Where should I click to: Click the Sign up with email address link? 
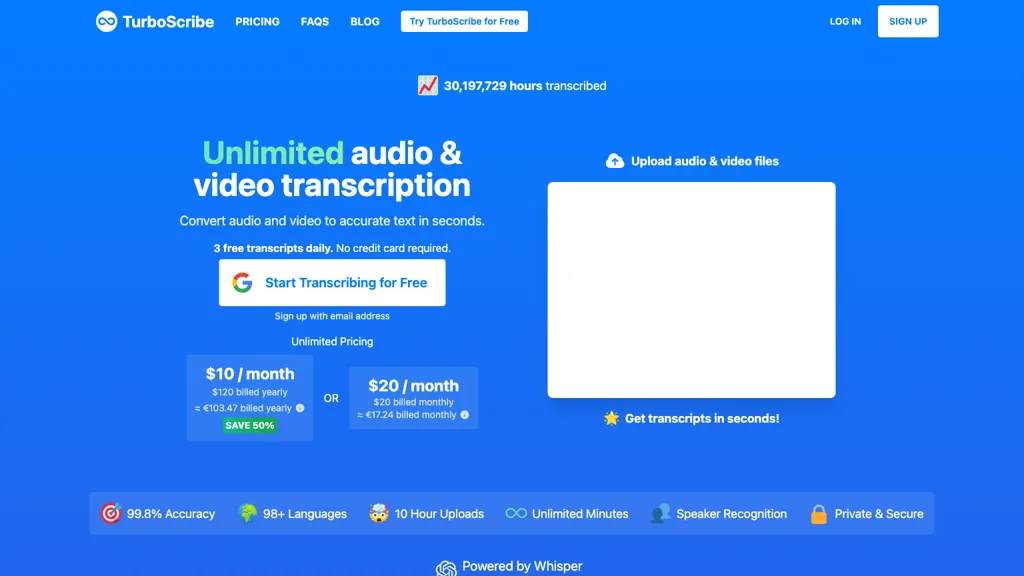click(332, 315)
